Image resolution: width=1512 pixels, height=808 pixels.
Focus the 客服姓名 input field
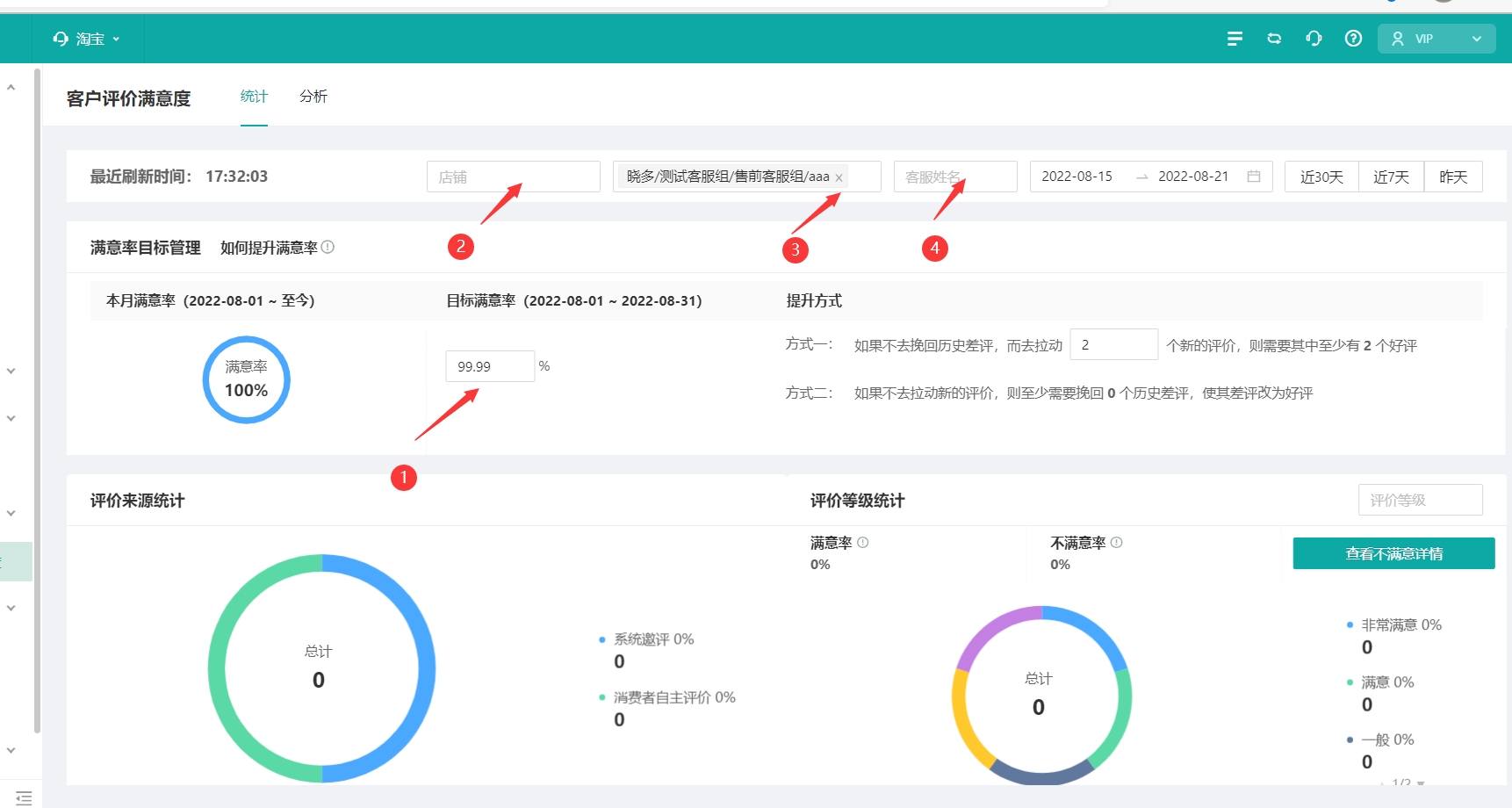(955, 177)
